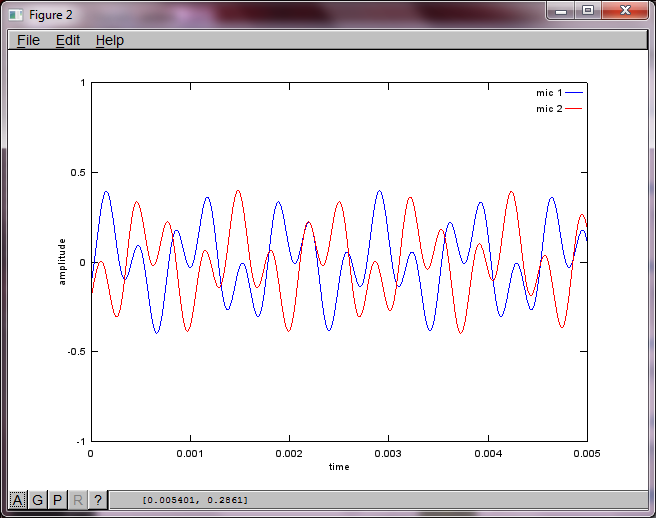Click the -1 y-axis tick label
The height and width of the screenshot is (518, 656).
click(x=81, y=441)
